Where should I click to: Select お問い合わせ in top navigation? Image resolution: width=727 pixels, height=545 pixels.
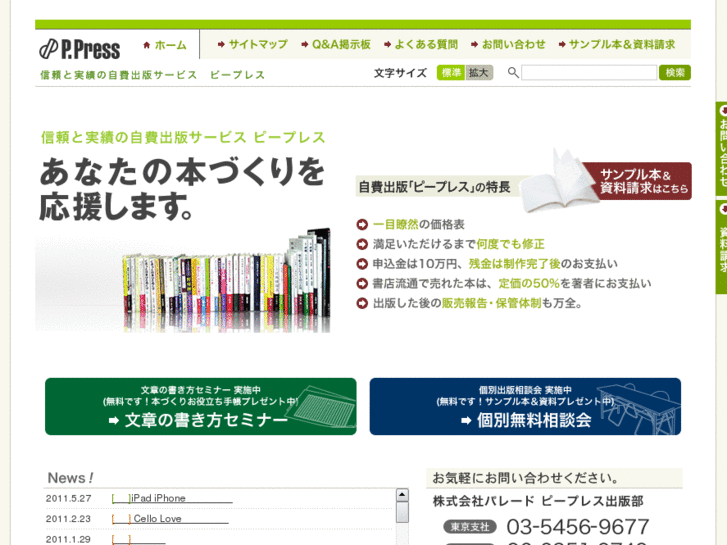click(x=508, y=45)
